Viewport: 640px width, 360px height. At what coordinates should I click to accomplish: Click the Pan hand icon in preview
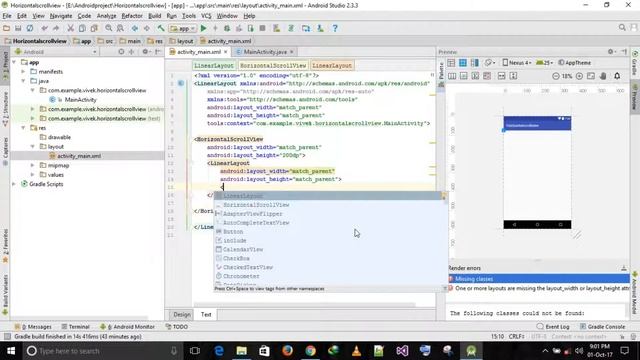[x=603, y=76]
